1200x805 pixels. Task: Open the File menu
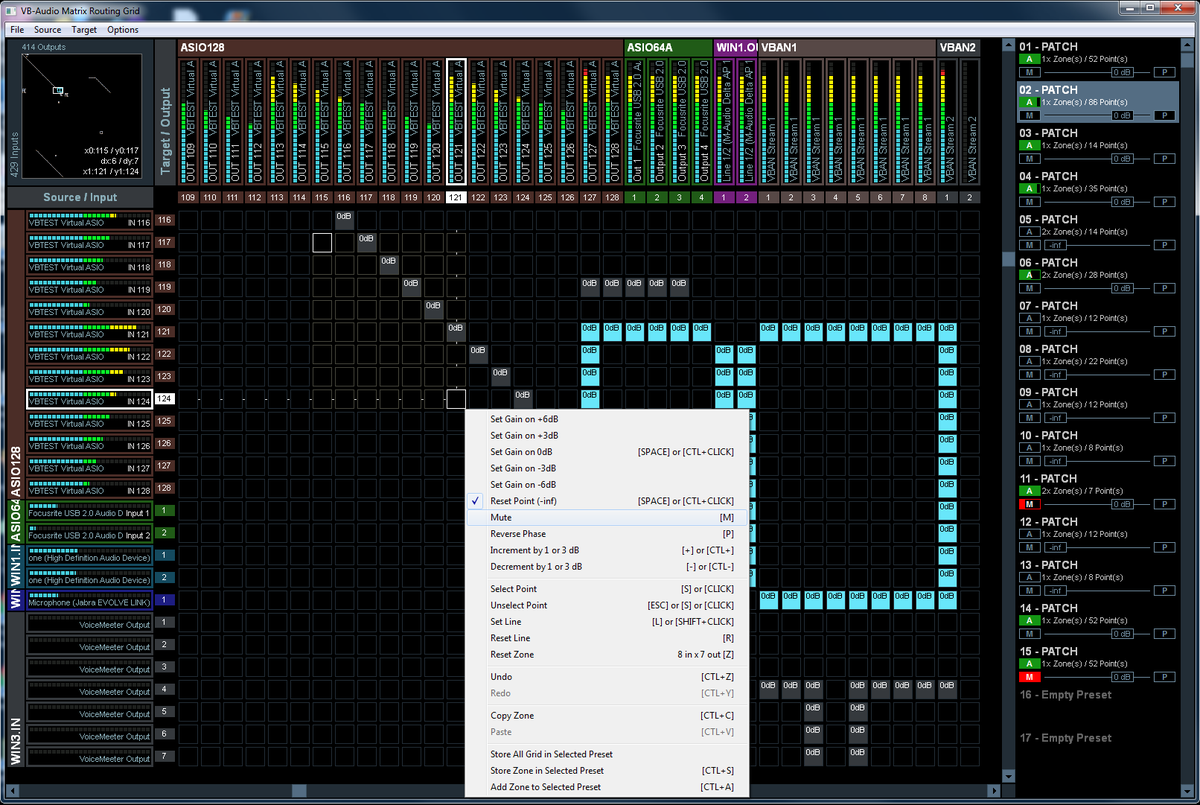(x=18, y=30)
